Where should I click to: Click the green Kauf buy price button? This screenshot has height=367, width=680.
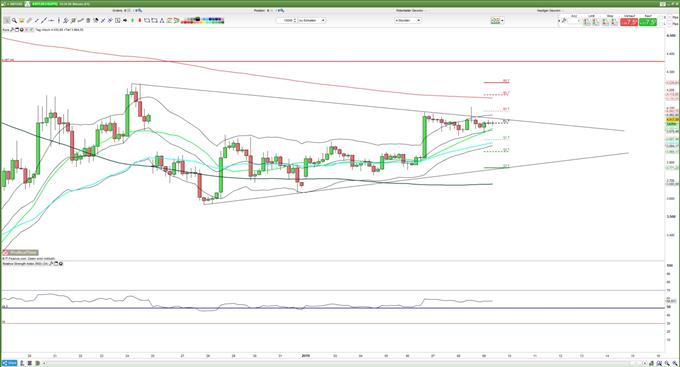647,22
